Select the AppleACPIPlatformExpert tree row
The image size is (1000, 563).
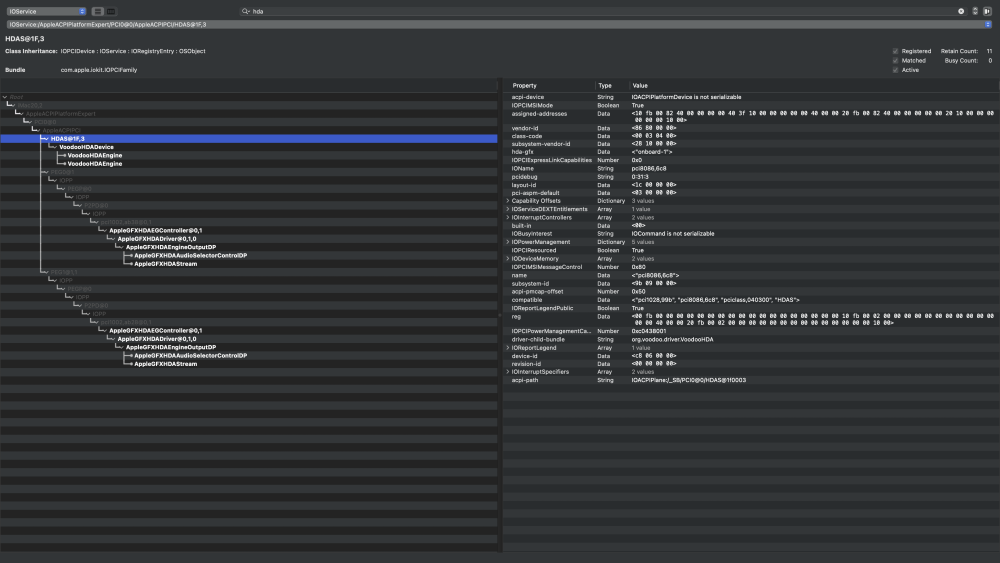click(249, 113)
